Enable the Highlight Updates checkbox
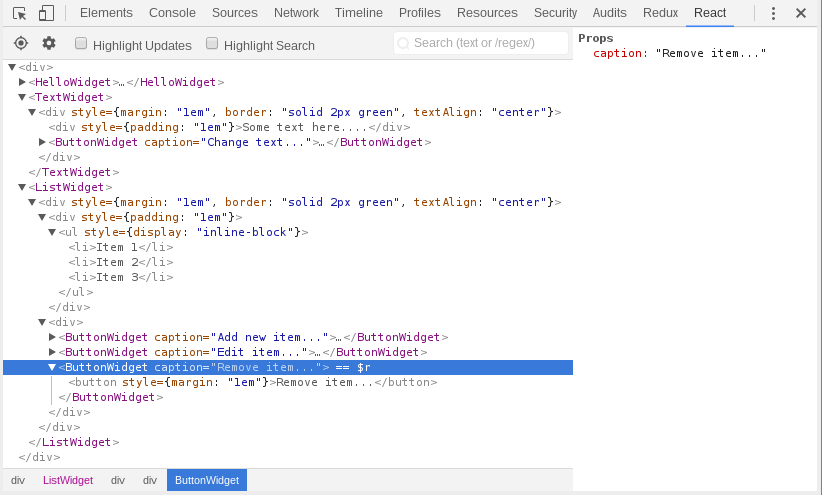This screenshot has width=822, height=495. (81, 44)
